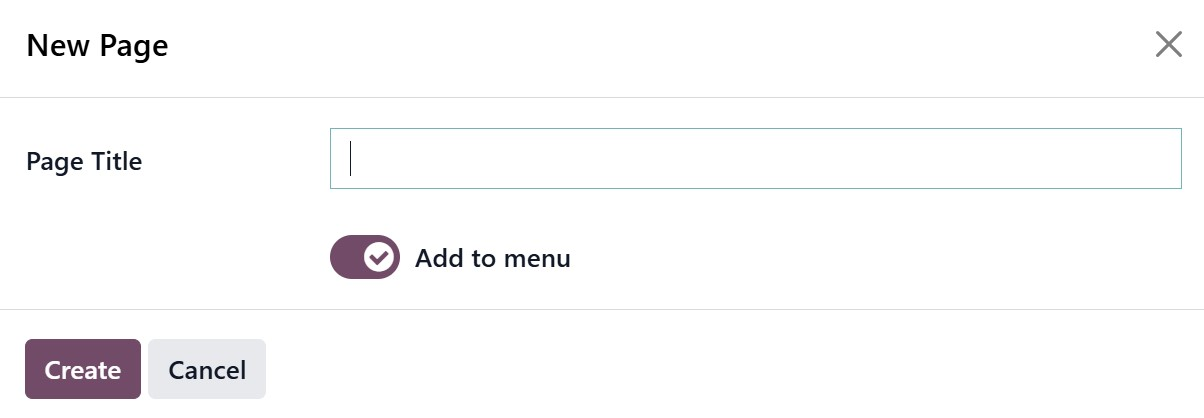1204x418 pixels.
Task: Cancel the new page creation
Action: click(207, 370)
